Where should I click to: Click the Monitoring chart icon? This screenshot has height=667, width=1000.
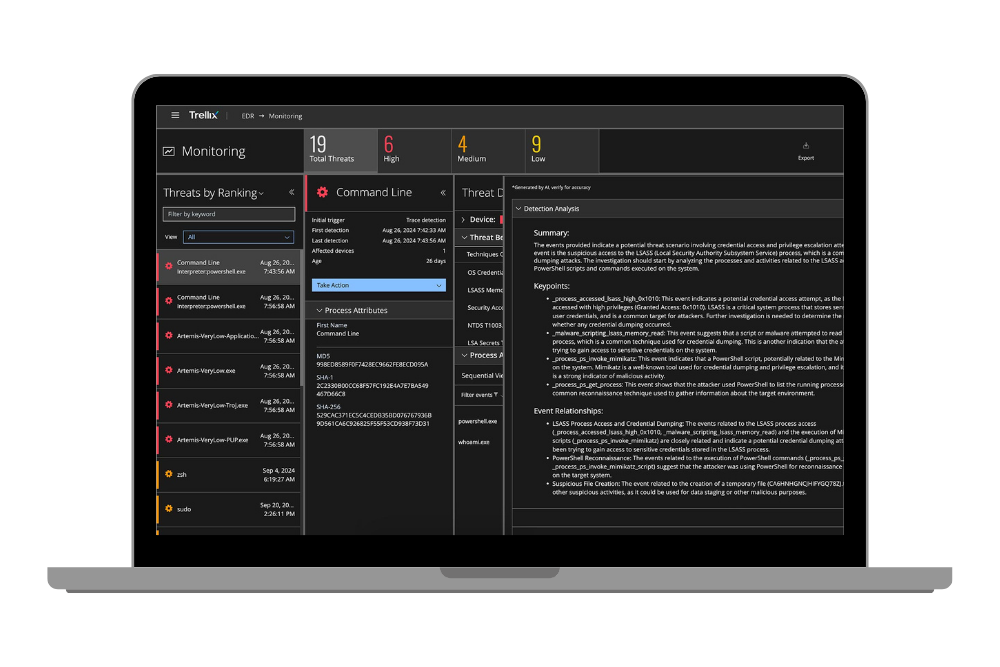coord(169,151)
